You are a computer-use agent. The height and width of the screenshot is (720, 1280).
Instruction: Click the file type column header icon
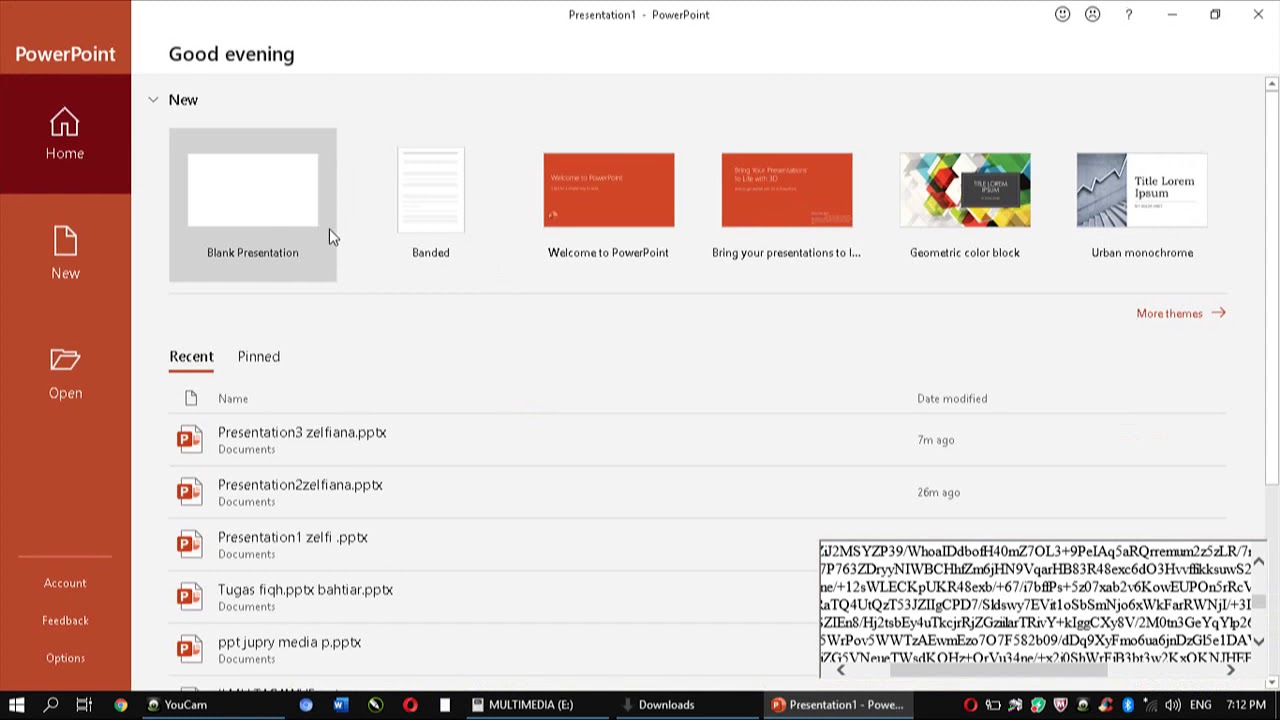[191, 398]
